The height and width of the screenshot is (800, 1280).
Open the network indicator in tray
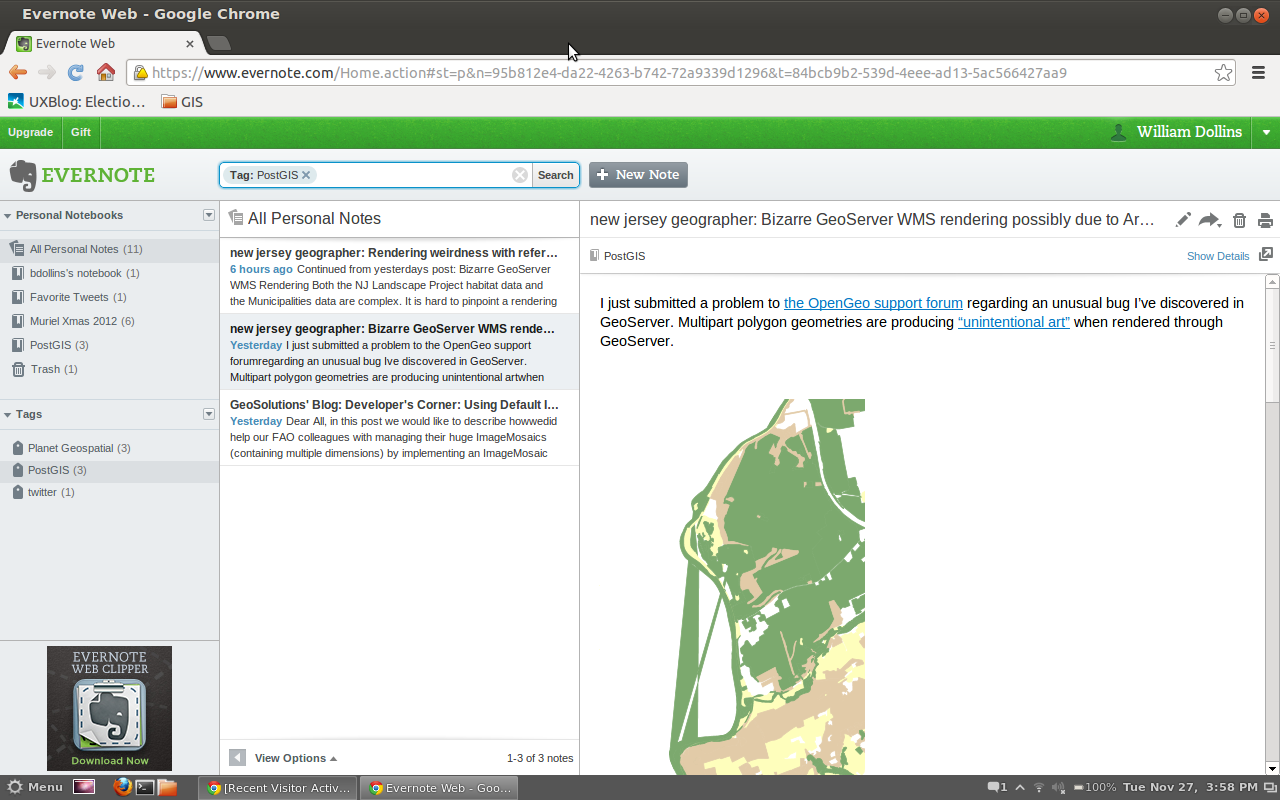[1038, 787]
